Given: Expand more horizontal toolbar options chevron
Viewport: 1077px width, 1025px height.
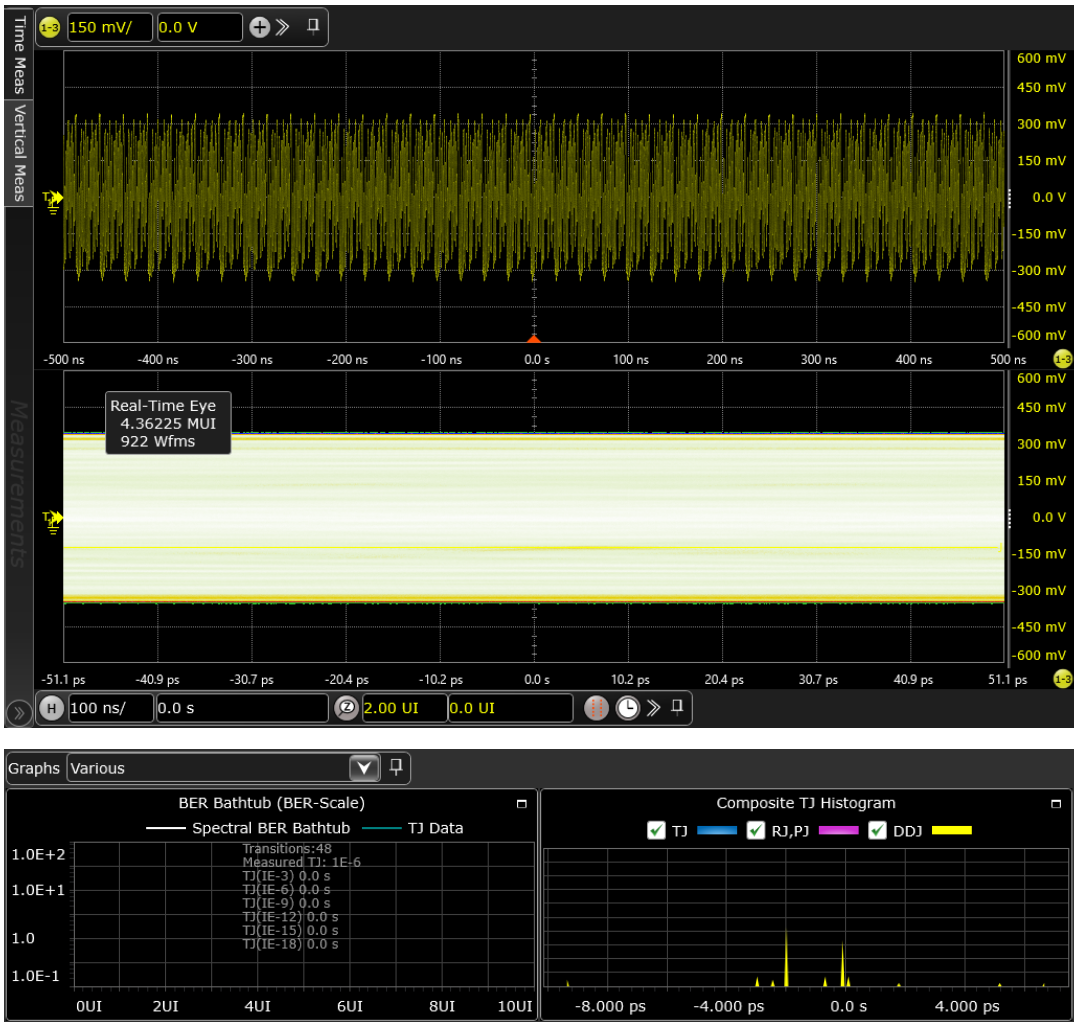Looking at the screenshot, I should [653, 708].
